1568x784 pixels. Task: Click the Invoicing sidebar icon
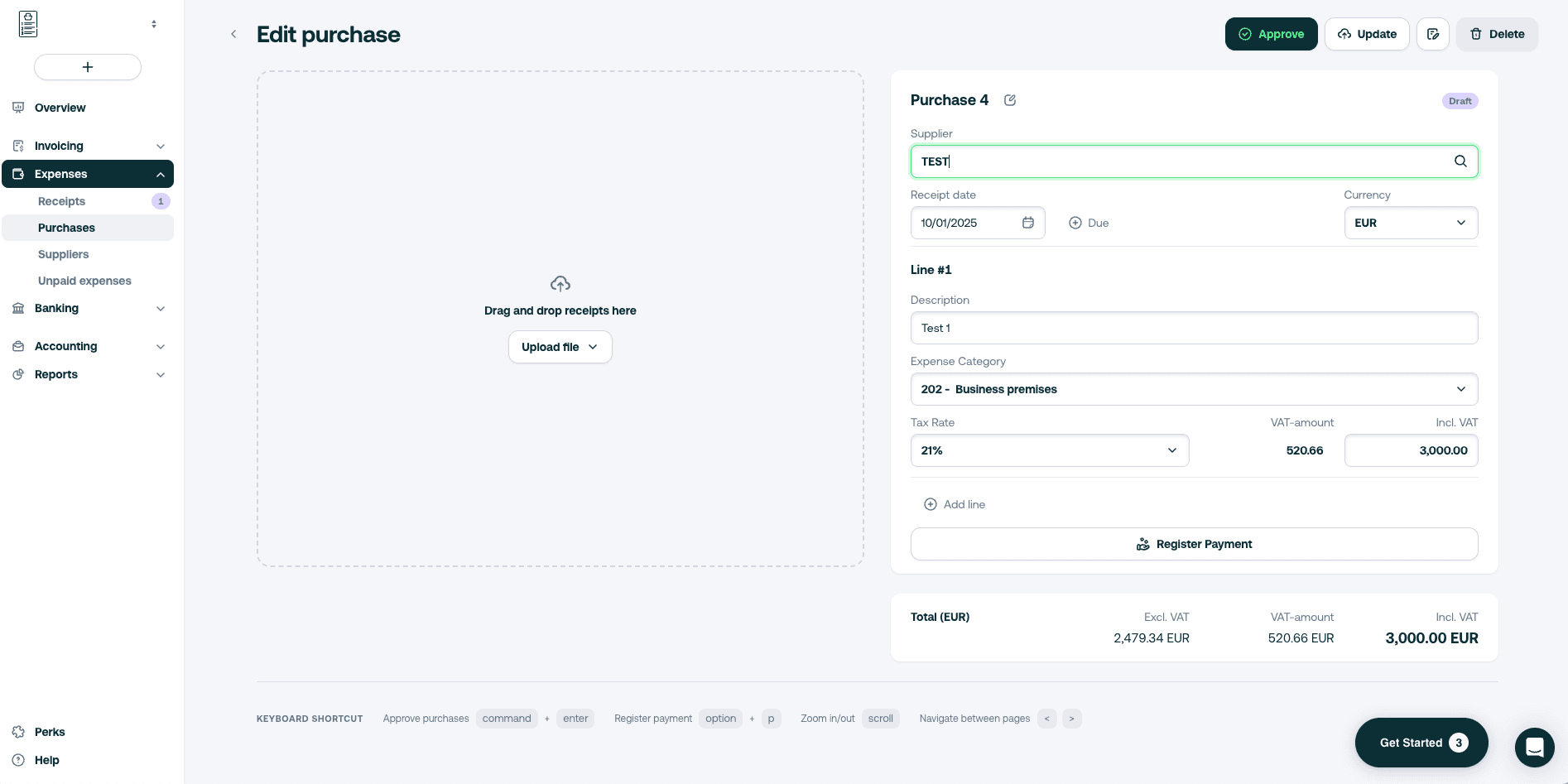(x=18, y=146)
